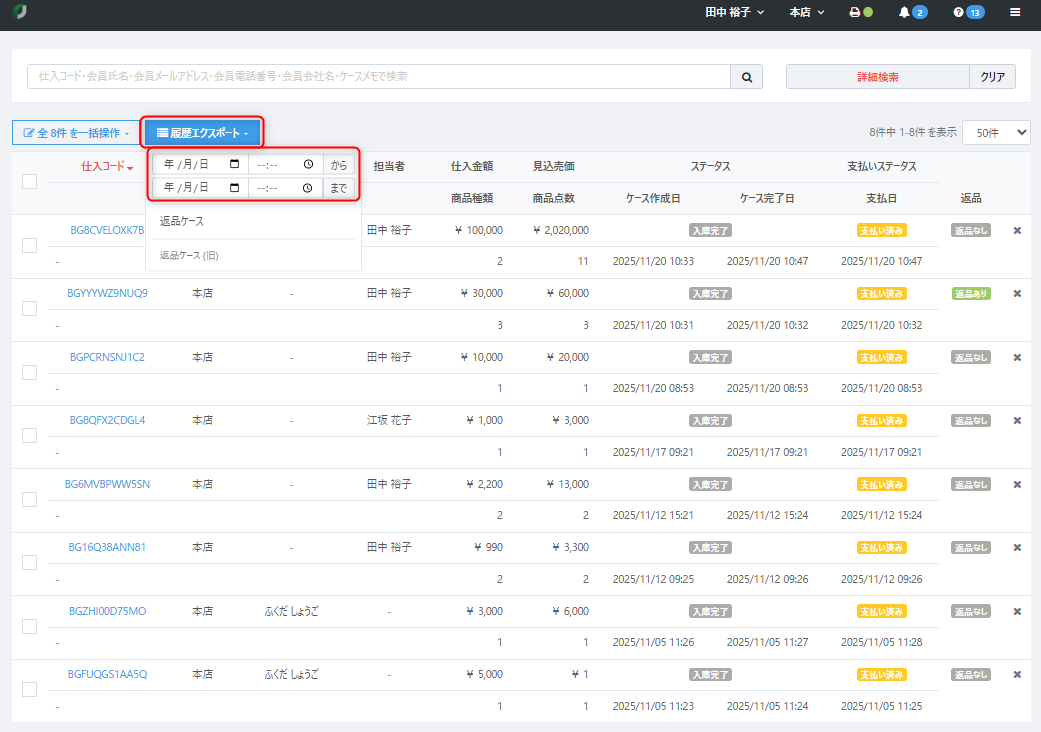Open calendar picker in the start date field

pyautogui.click(x=234, y=164)
